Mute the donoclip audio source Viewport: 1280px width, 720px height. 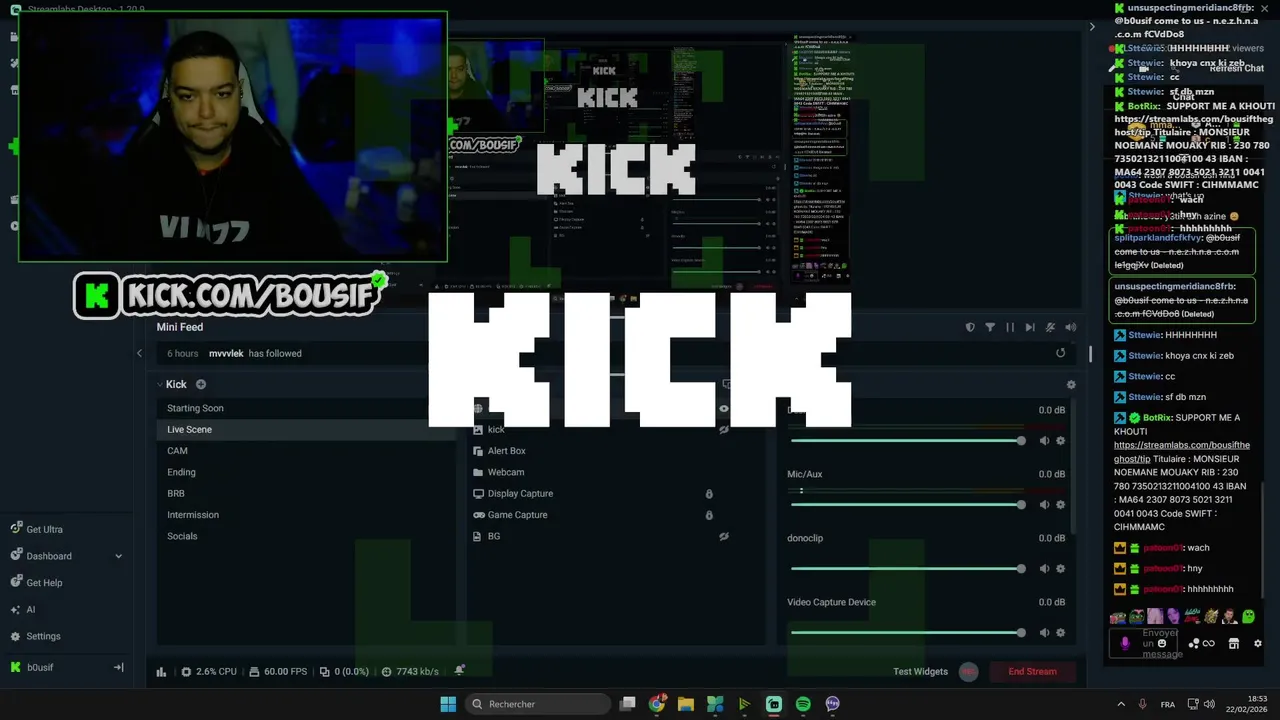click(1044, 568)
